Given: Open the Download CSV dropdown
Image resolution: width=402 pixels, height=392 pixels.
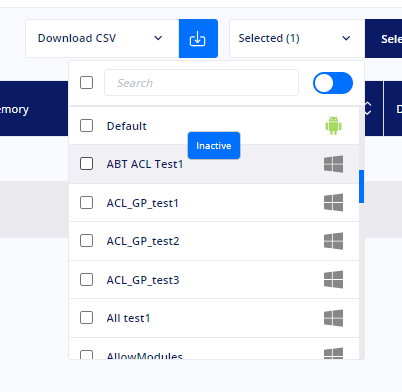Looking at the screenshot, I should click(x=102, y=38).
